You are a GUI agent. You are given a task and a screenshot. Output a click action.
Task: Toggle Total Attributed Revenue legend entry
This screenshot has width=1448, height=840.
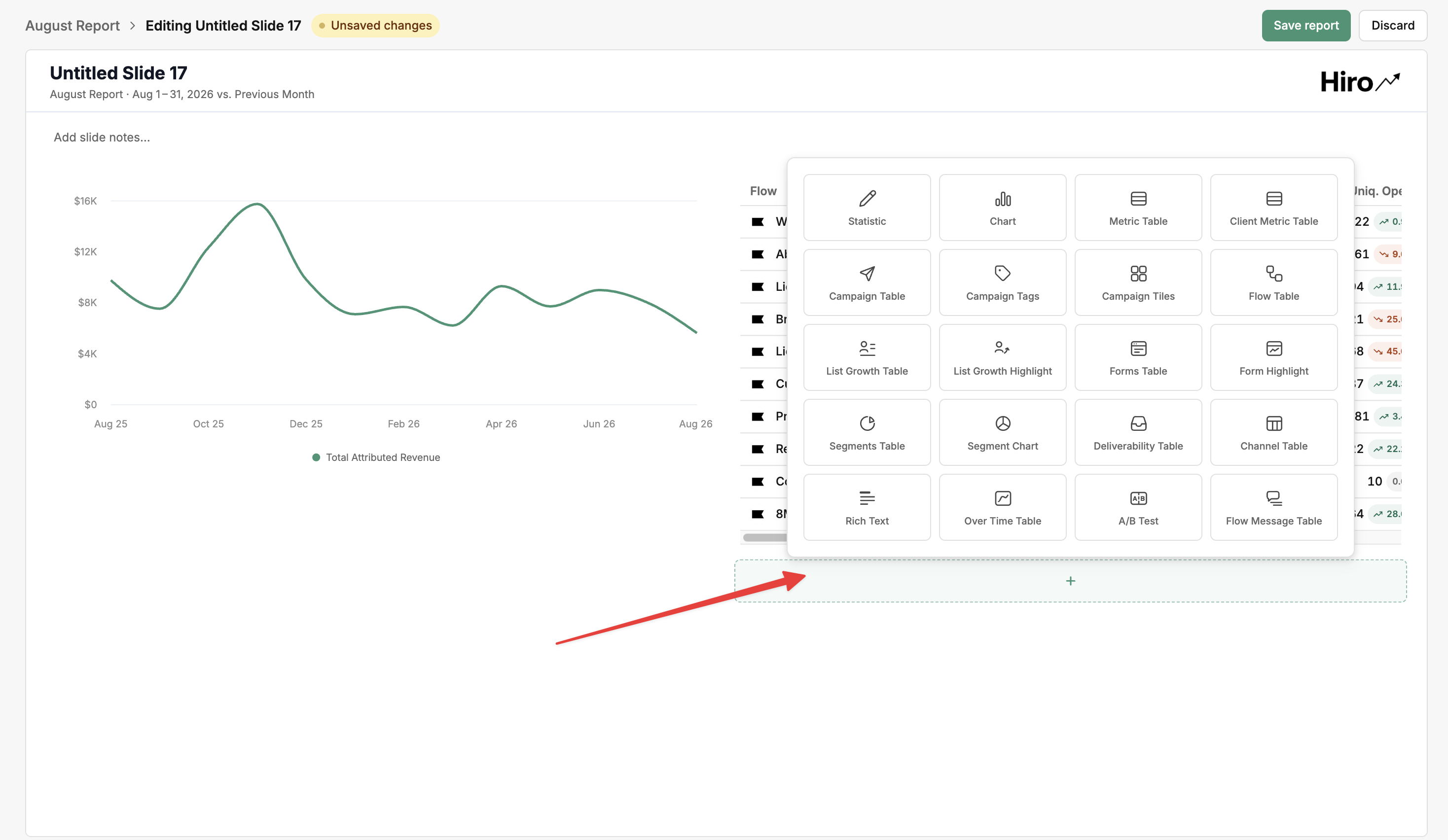[x=376, y=457]
